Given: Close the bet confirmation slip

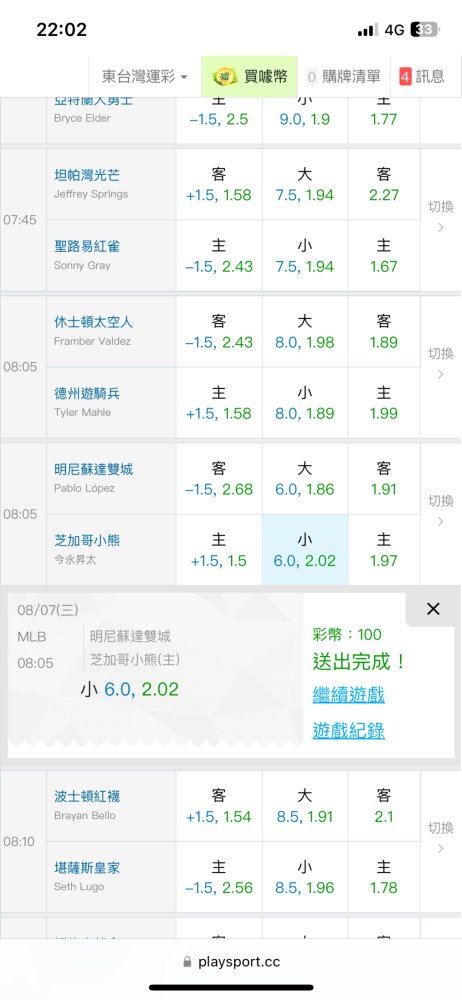Looking at the screenshot, I should pyautogui.click(x=433, y=609).
